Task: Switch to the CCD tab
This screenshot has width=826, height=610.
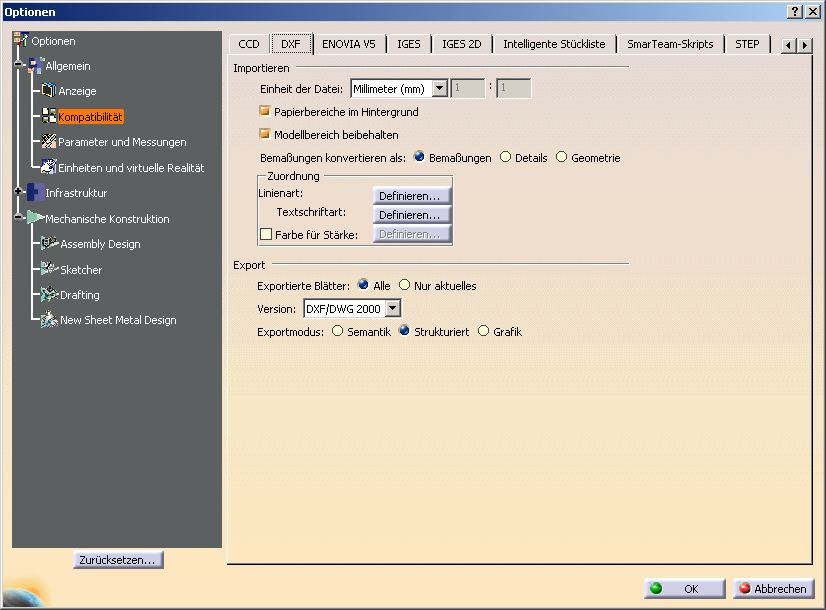Action: coord(249,44)
